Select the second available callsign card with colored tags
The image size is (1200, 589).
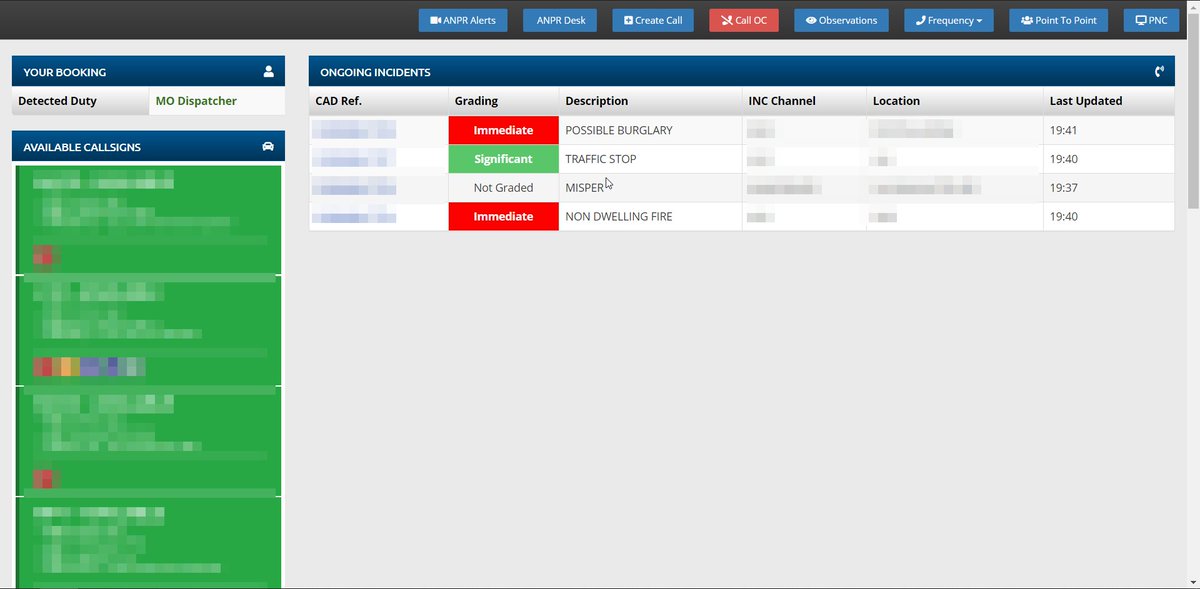[x=148, y=331]
